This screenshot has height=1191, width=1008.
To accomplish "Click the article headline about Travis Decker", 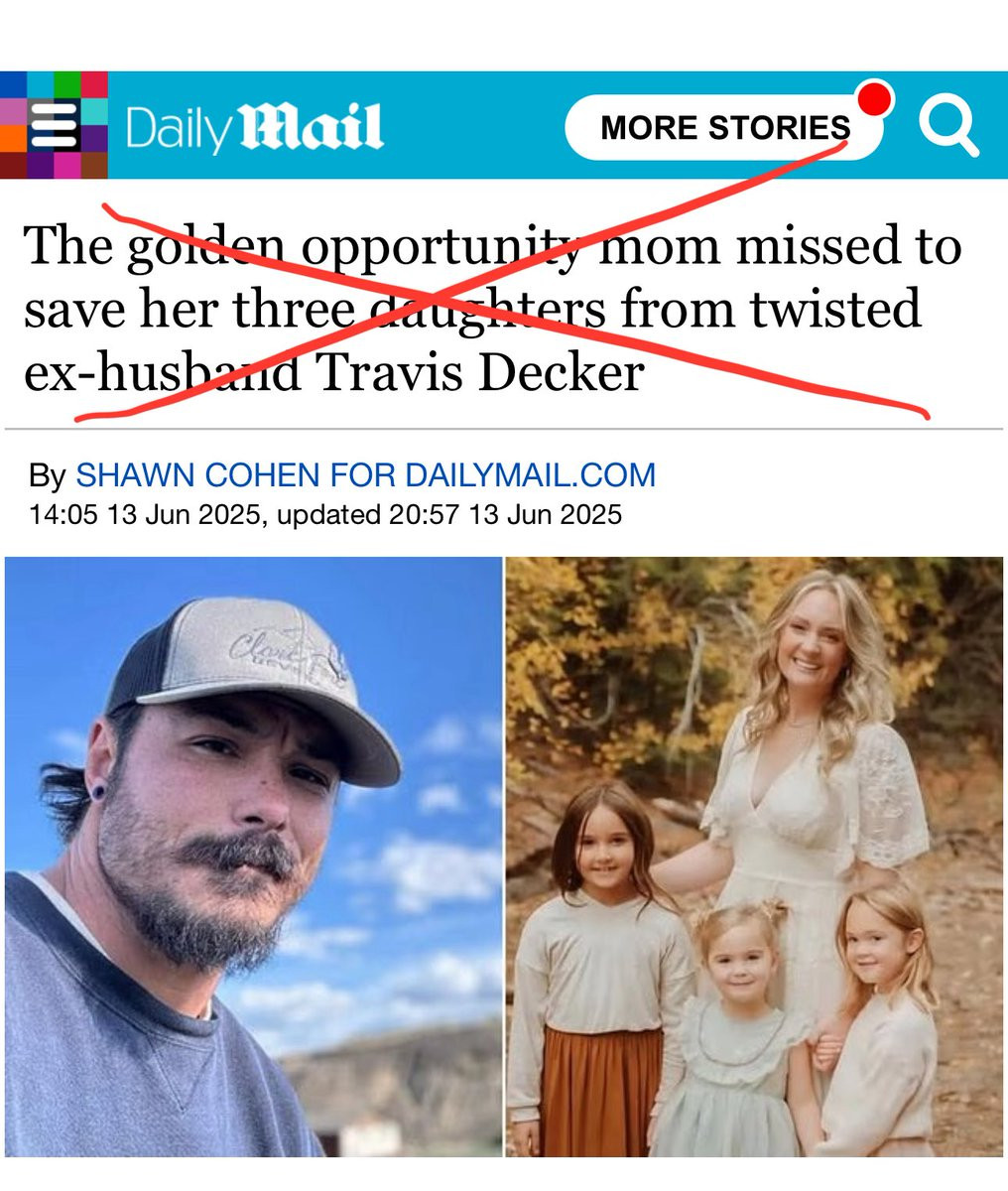I will [x=493, y=309].
